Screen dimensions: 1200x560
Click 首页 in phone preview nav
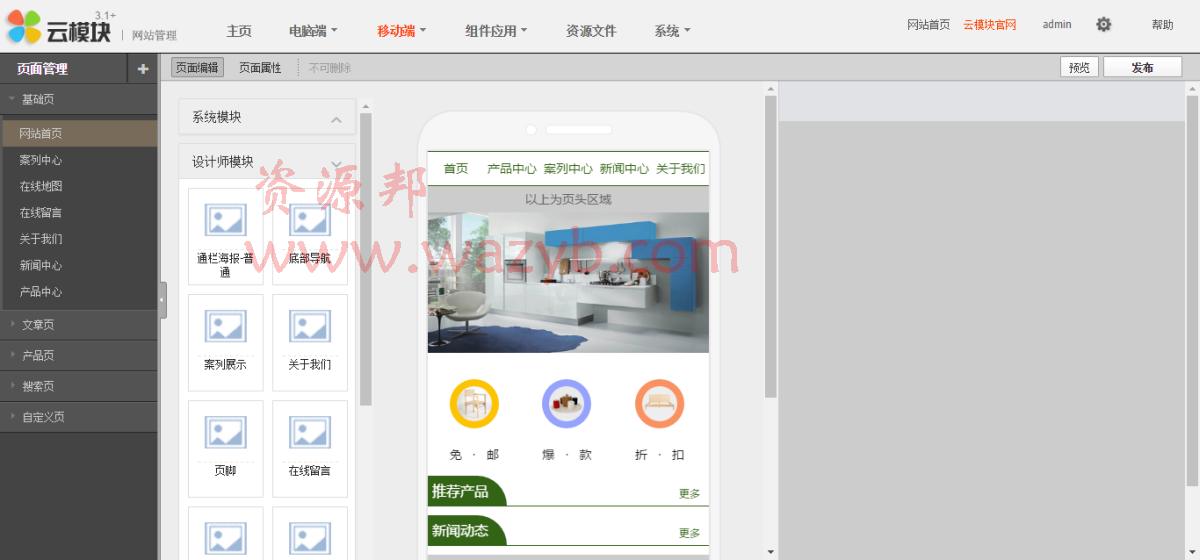tap(456, 169)
